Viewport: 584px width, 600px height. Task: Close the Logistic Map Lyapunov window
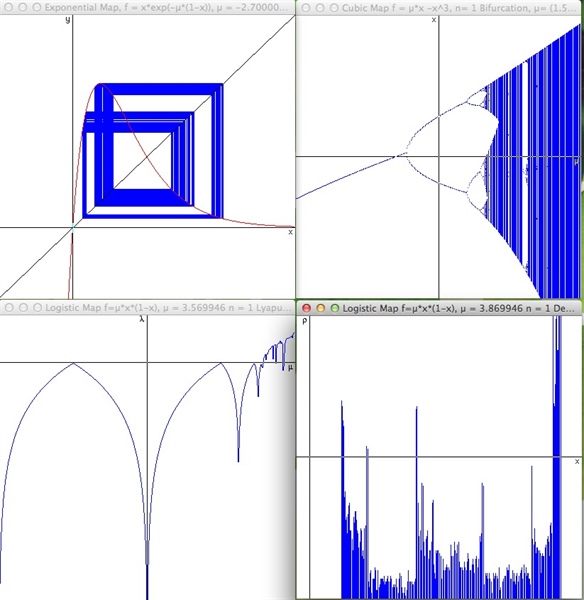9,308
